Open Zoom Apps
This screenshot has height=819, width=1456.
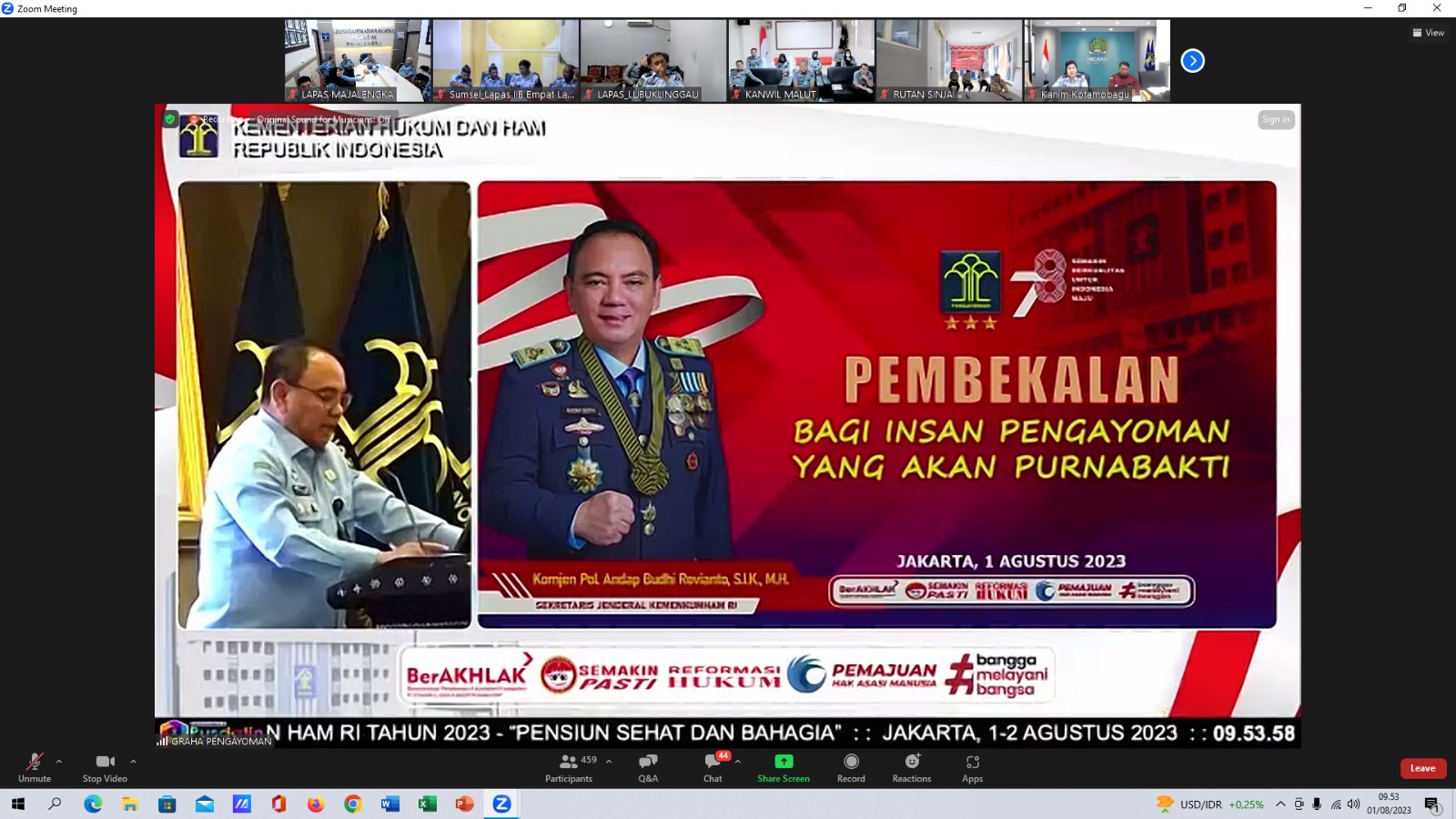(971, 767)
